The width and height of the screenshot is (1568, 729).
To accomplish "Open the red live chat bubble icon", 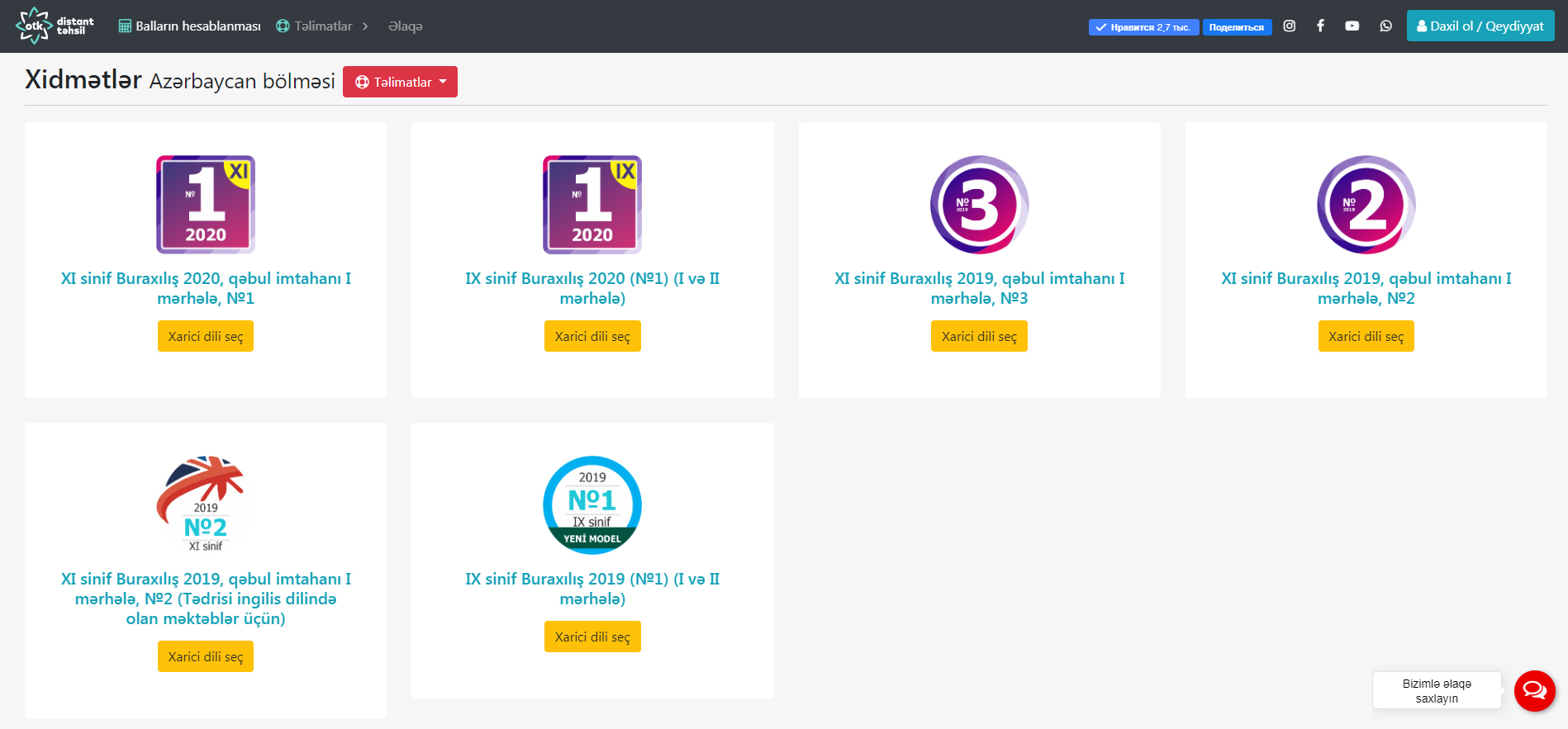I will (1534, 691).
